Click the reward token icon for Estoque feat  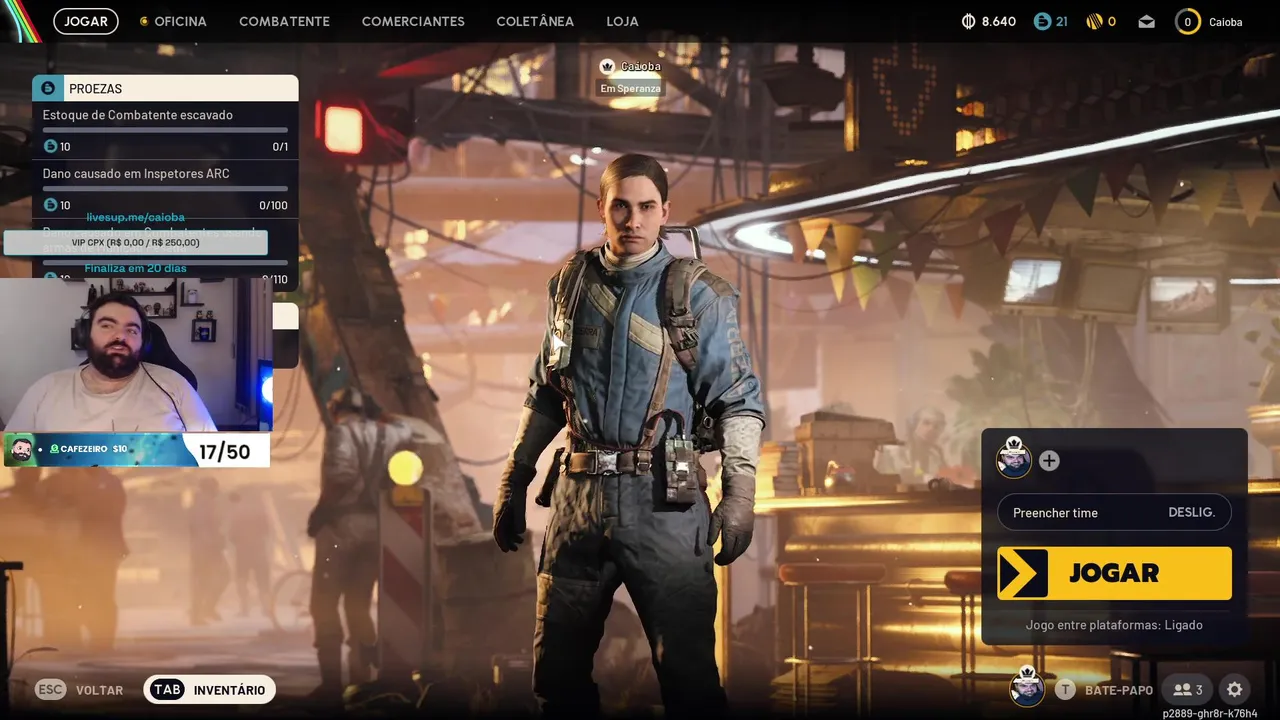(50, 147)
